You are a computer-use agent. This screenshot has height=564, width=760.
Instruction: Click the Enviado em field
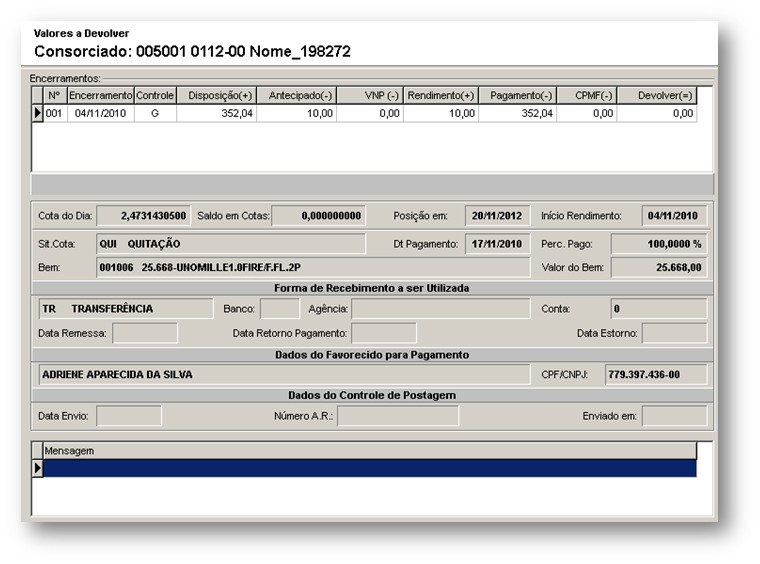pyautogui.click(x=674, y=416)
